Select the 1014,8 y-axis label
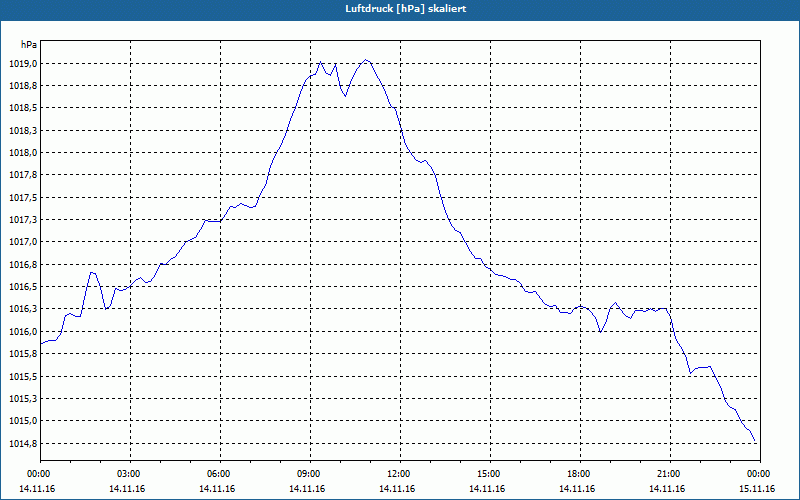This screenshot has width=800, height=500. click(x=23, y=443)
